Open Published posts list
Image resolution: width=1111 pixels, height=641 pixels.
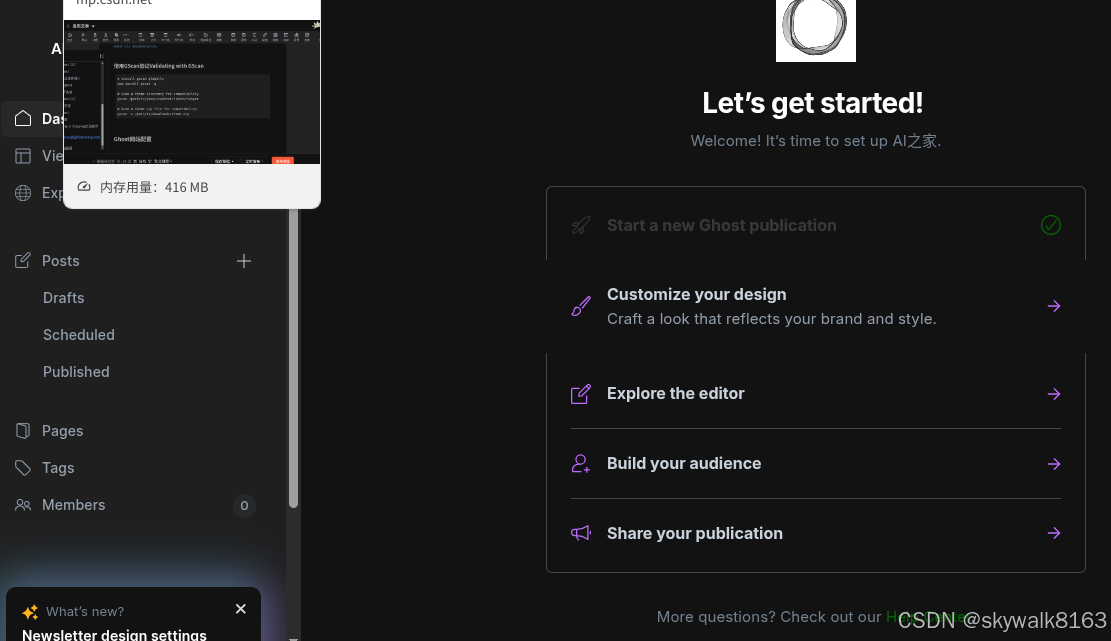[x=76, y=372]
